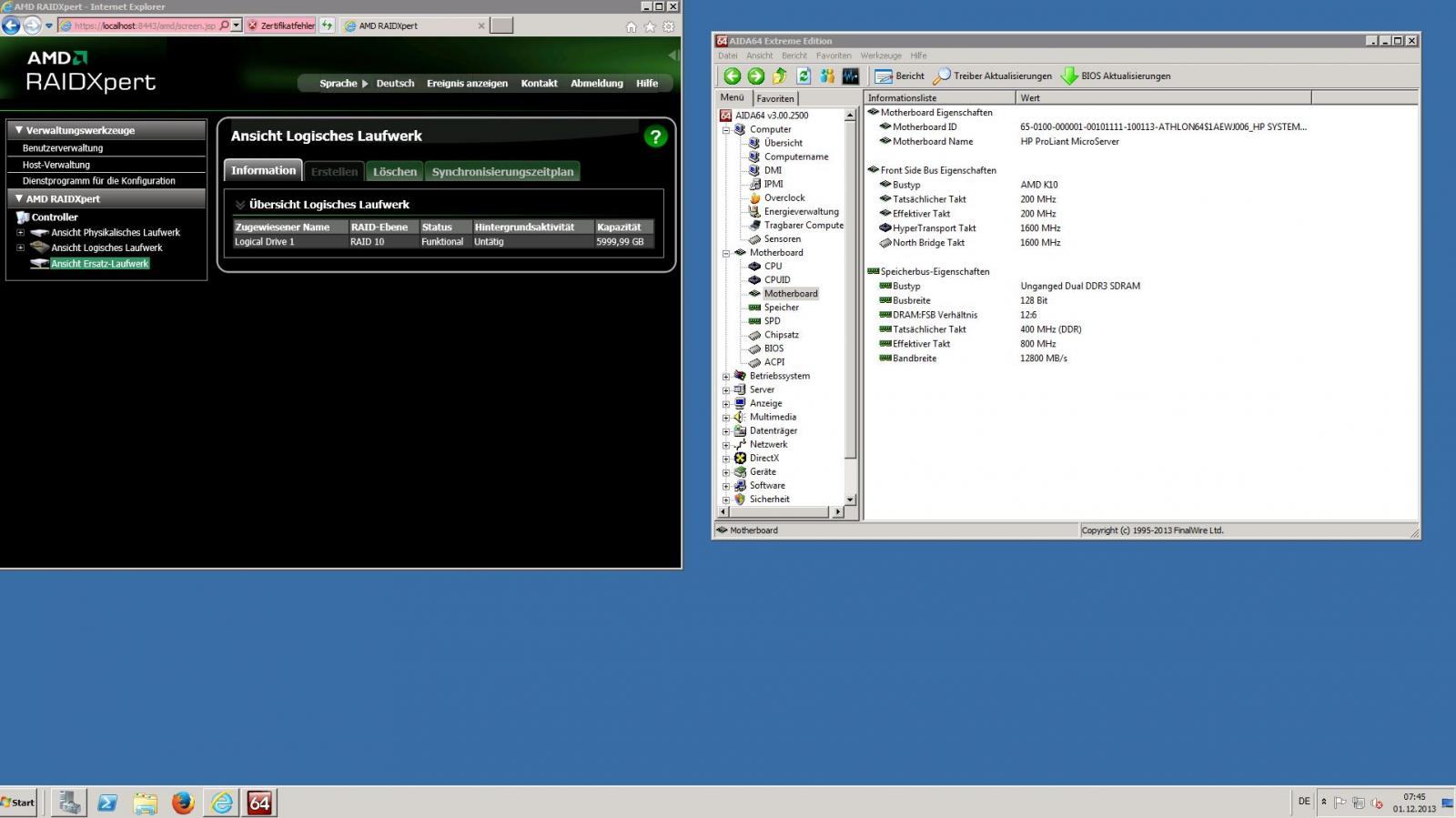Screen dimensions: 1456x818
Task: Select Deutsch language in RAIDXpert header
Action: click(x=395, y=83)
